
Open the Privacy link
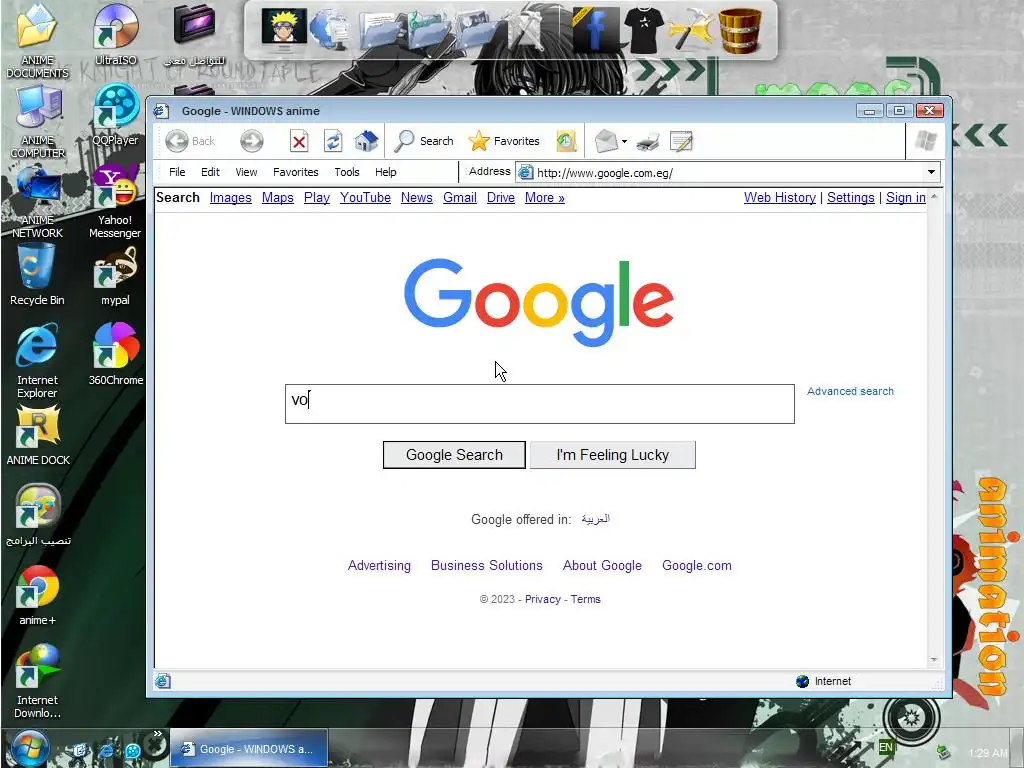543,599
